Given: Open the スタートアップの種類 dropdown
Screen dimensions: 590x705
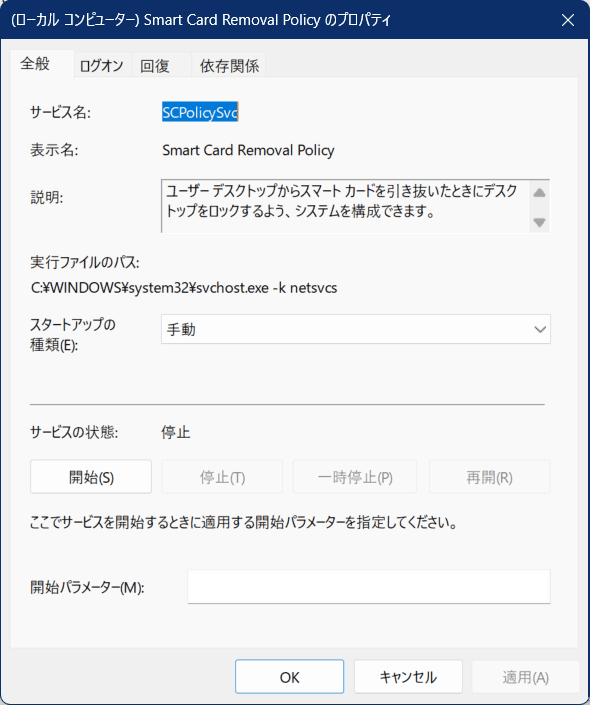Looking at the screenshot, I should (356, 329).
